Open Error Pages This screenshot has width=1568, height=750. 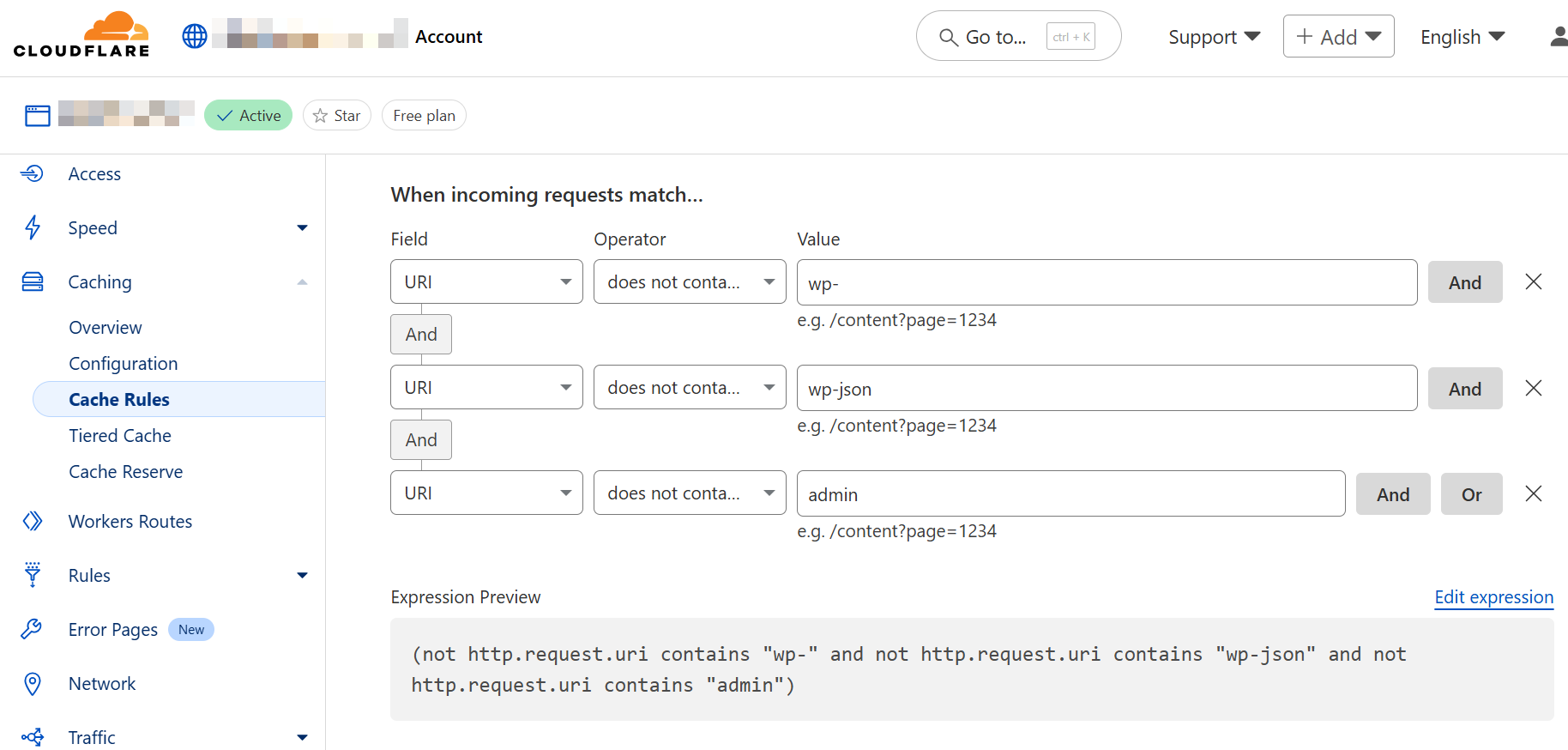pyautogui.click(x=113, y=630)
